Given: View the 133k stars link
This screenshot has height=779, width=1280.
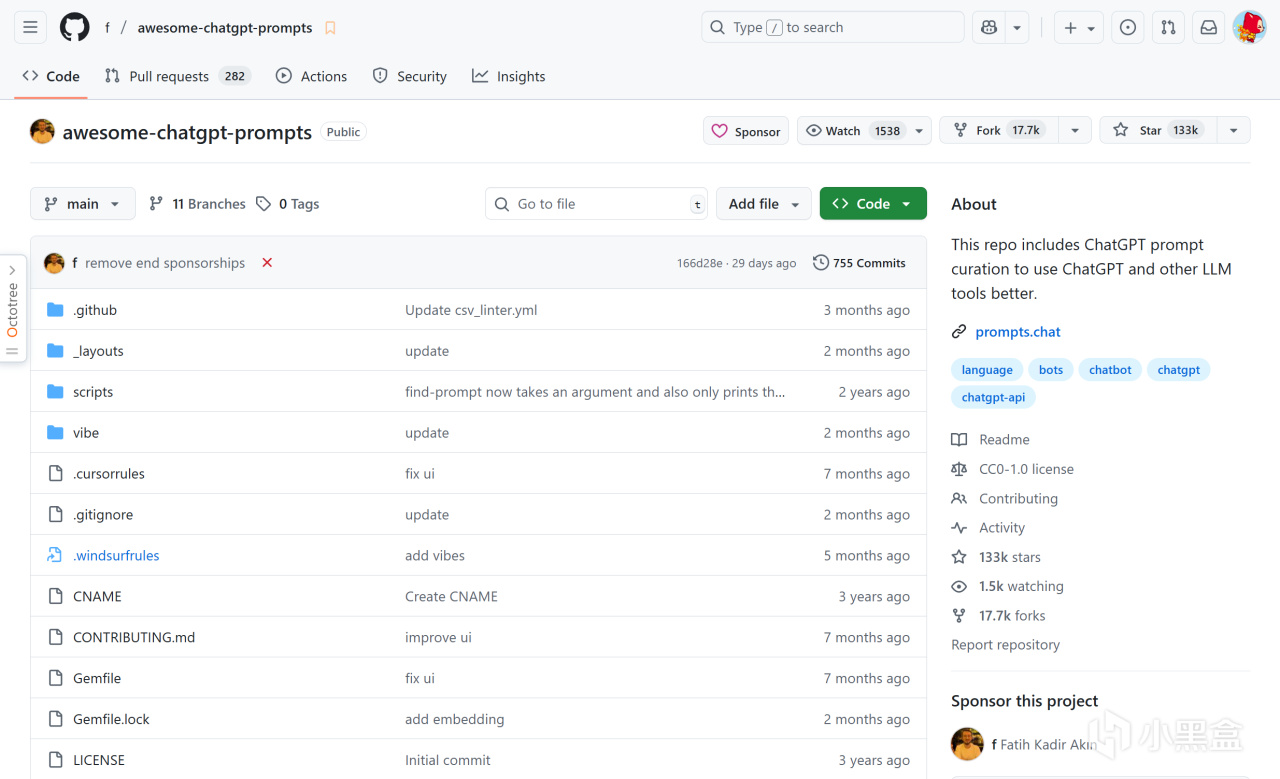Looking at the screenshot, I should pyautogui.click(x=996, y=557).
